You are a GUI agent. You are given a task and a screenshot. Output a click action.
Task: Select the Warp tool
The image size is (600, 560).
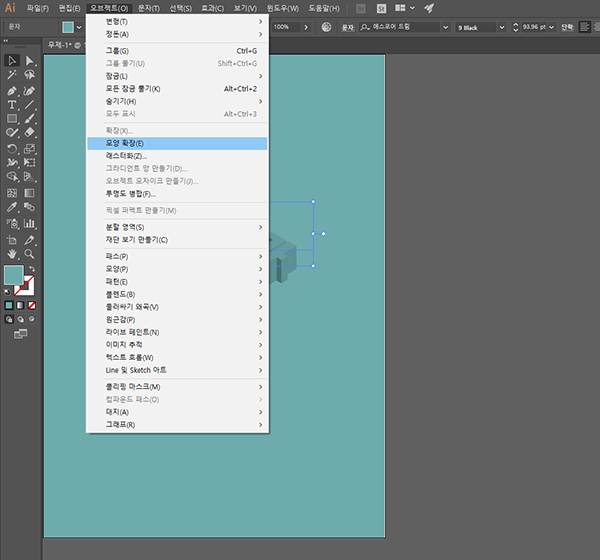(x=12, y=162)
